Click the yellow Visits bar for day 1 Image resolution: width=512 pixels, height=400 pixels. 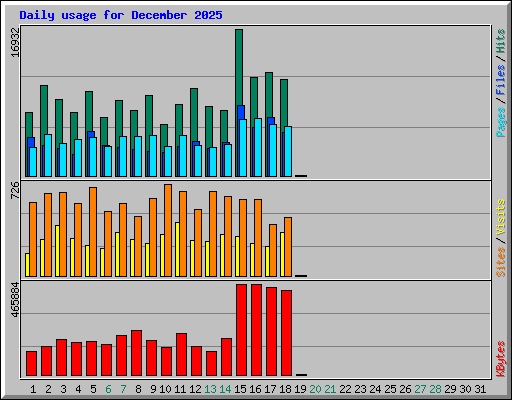(x=27, y=265)
